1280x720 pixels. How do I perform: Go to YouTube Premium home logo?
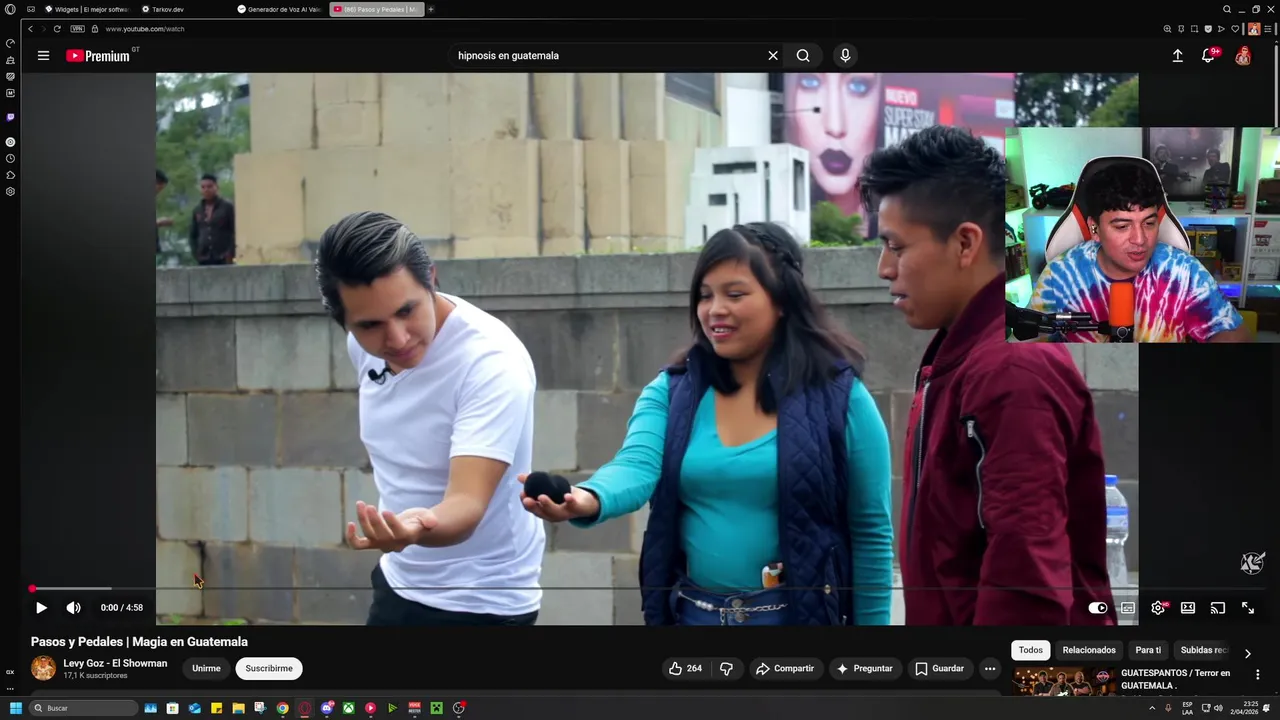98,56
